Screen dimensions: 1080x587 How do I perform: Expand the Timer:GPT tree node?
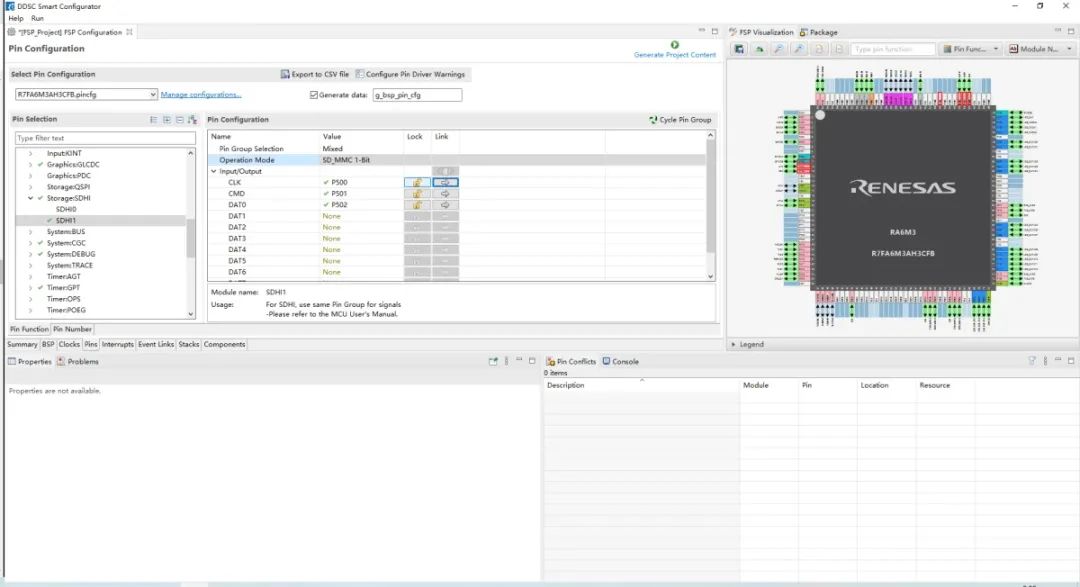pos(30,288)
